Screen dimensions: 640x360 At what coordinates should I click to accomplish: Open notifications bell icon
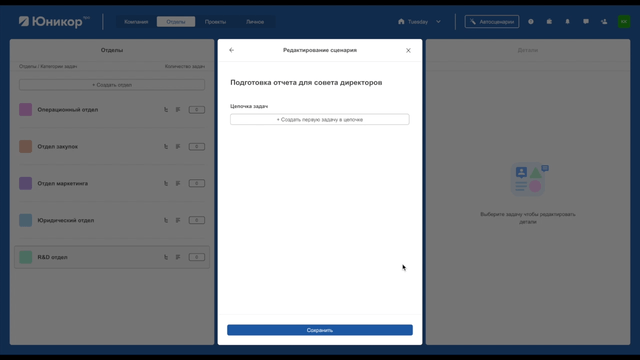coord(567,22)
